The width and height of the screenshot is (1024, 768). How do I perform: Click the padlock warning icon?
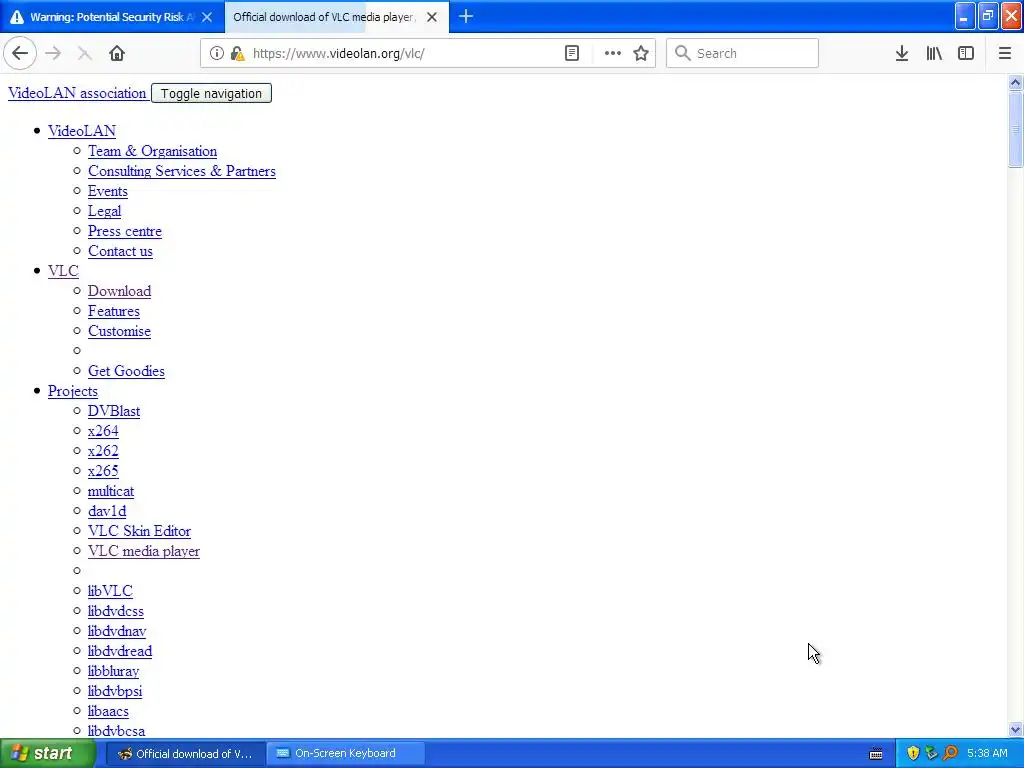click(237, 54)
